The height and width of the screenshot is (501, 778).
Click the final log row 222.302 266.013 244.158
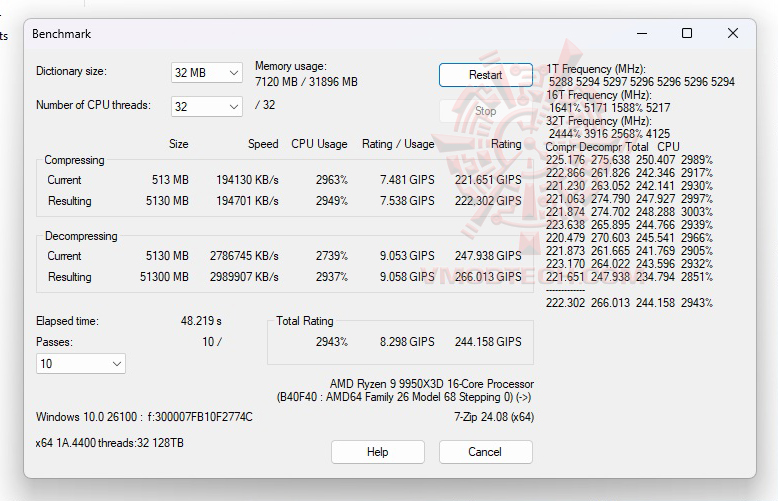point(629,303)
